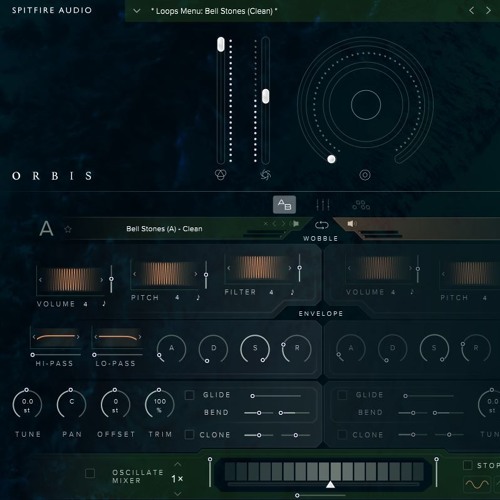Switch to the A/B layers tab

click(284, 204)
